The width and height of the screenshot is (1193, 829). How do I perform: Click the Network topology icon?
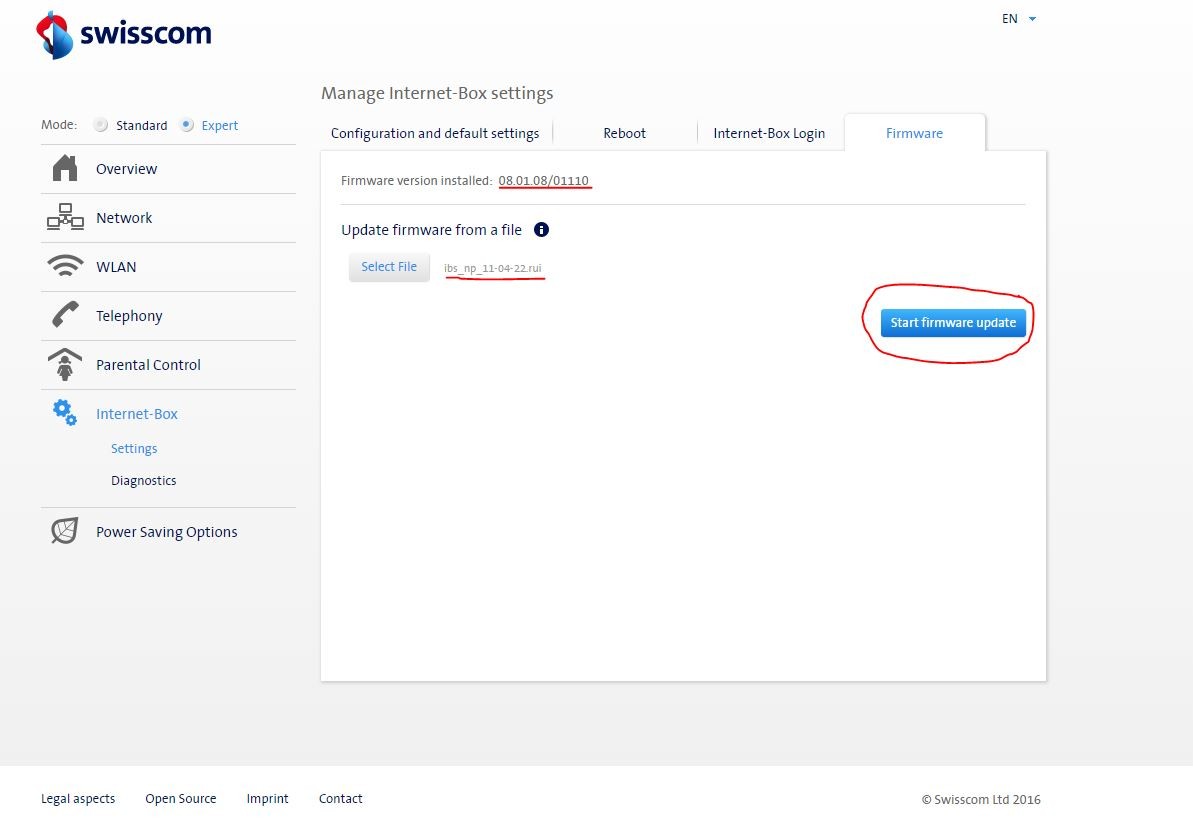[65, 218]
